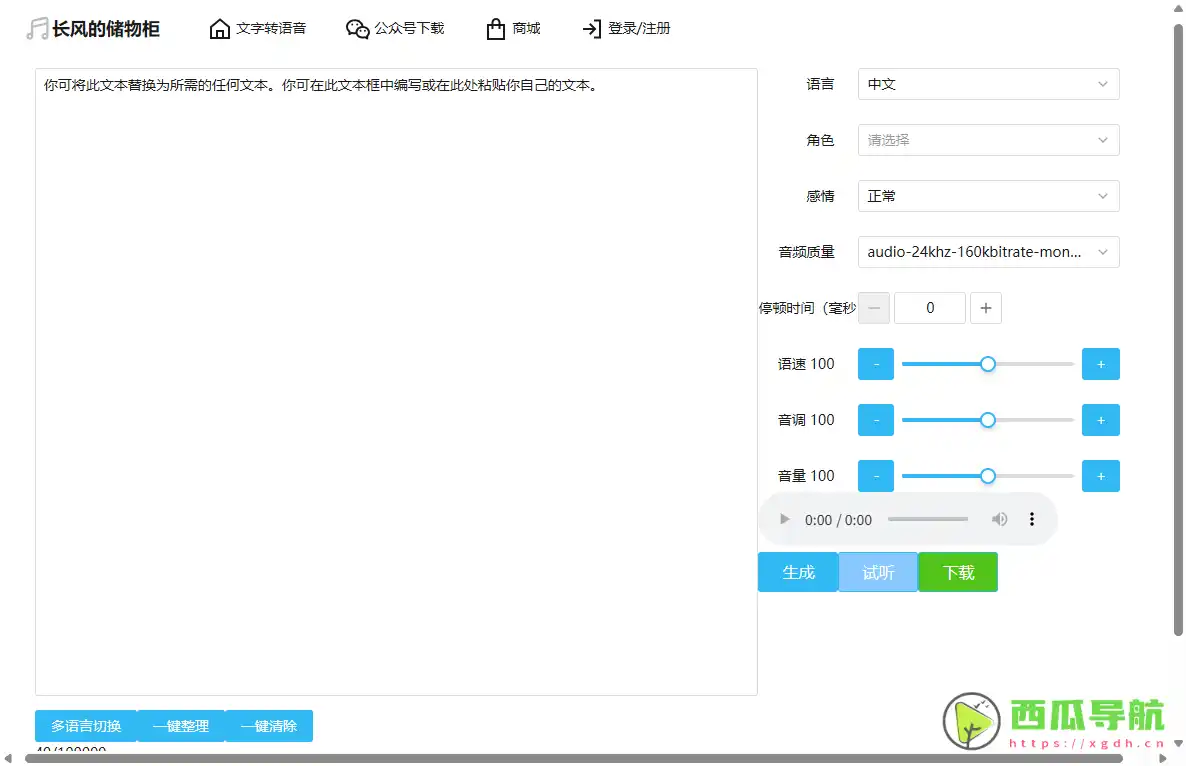The height and width of the screenshot is (766, 1186).
Task: Click the horizontal page scrollbar
Action: pos(574,758)
